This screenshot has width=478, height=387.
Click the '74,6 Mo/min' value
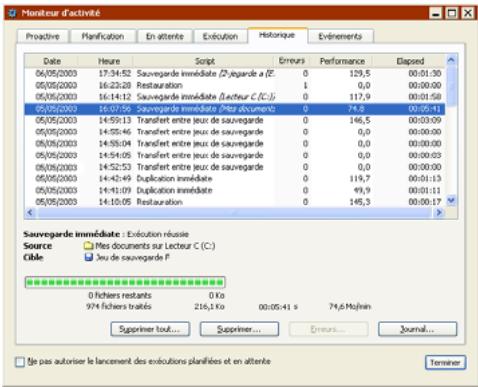350,306
